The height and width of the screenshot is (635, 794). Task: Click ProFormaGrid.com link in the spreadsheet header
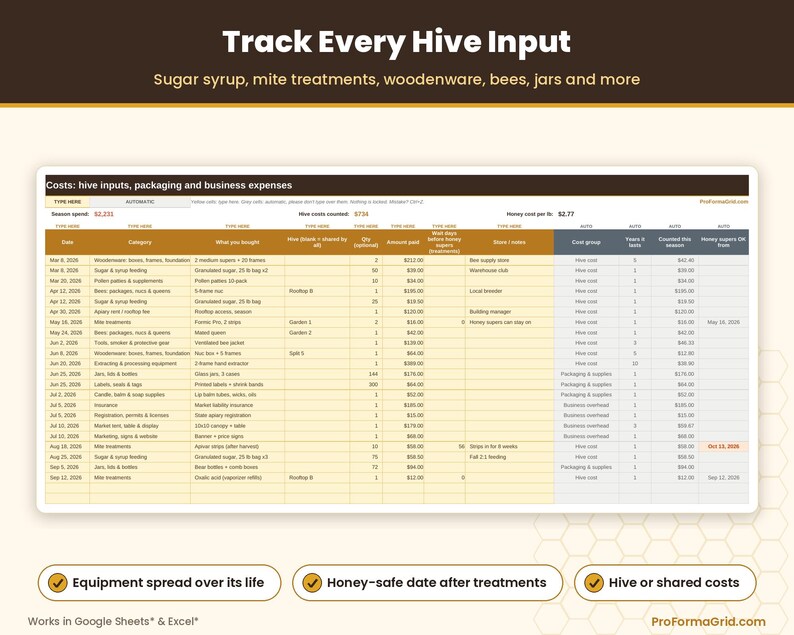click(724, 202)
